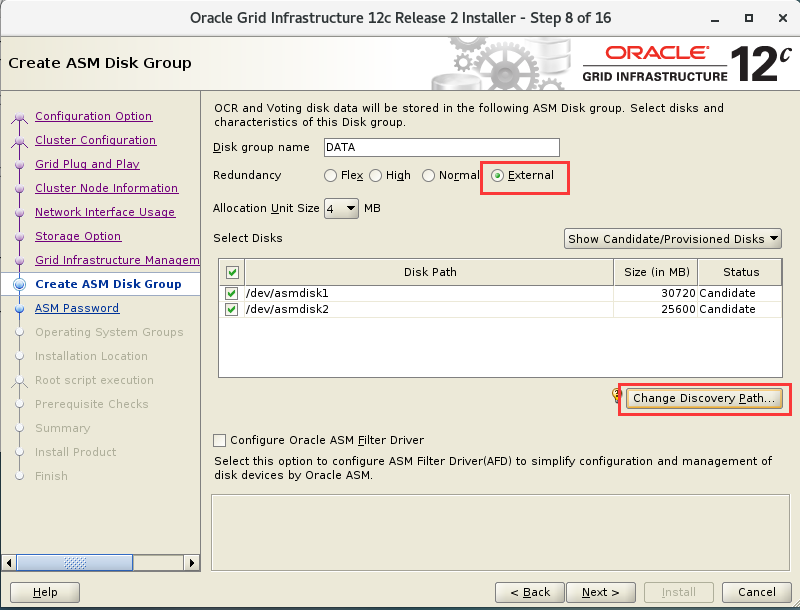Click the 30720 size cell
The image size is (800, 610).
(656, 293)
